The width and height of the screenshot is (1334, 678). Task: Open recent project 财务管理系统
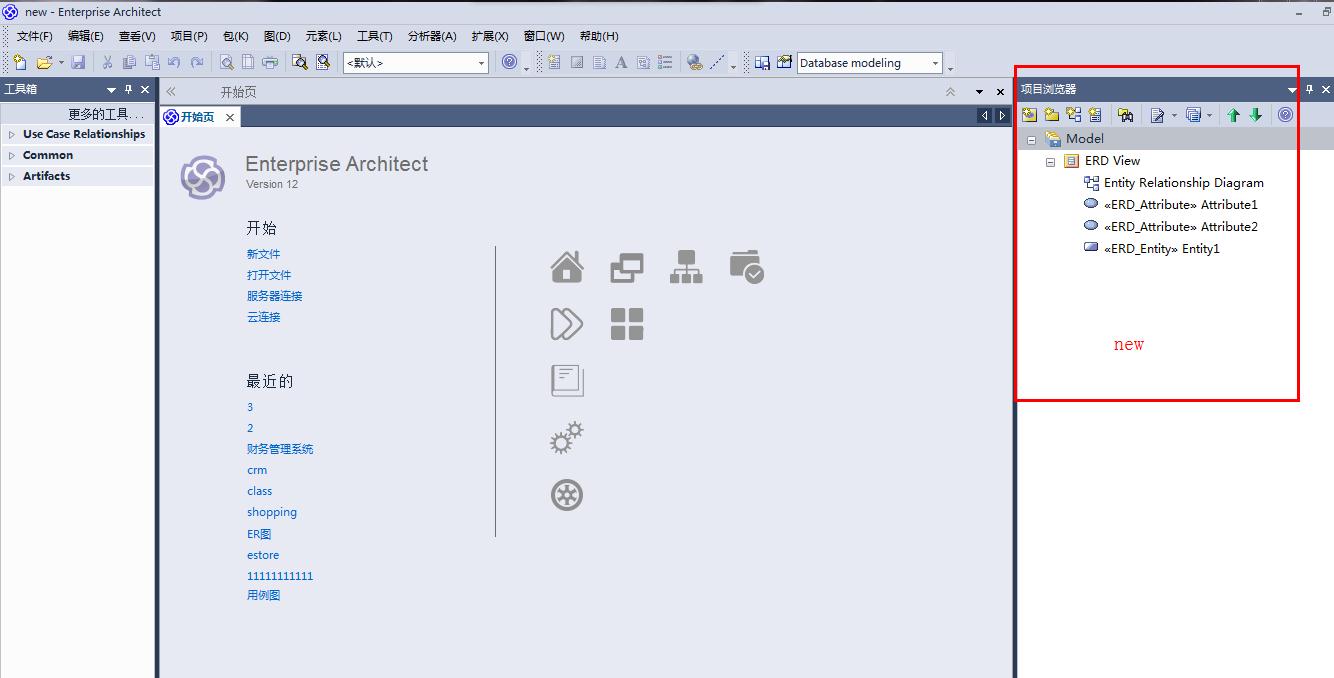click(280, 449)
